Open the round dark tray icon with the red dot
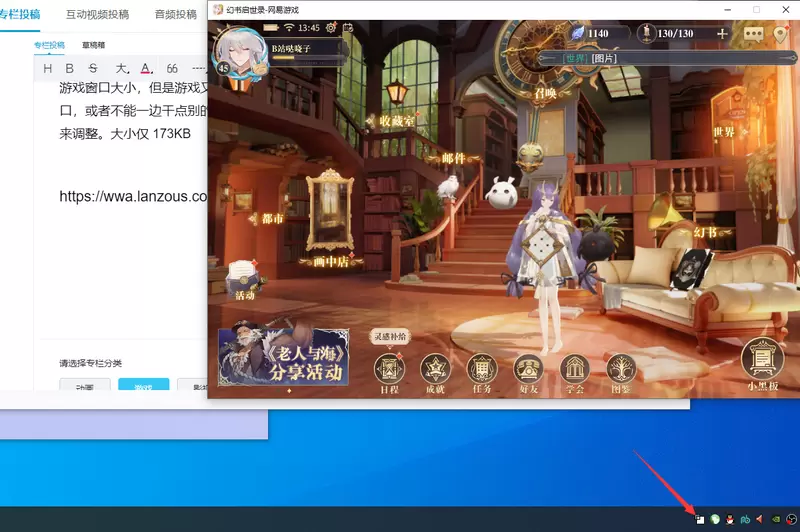 pyautogui.click(x=791, y=519)
